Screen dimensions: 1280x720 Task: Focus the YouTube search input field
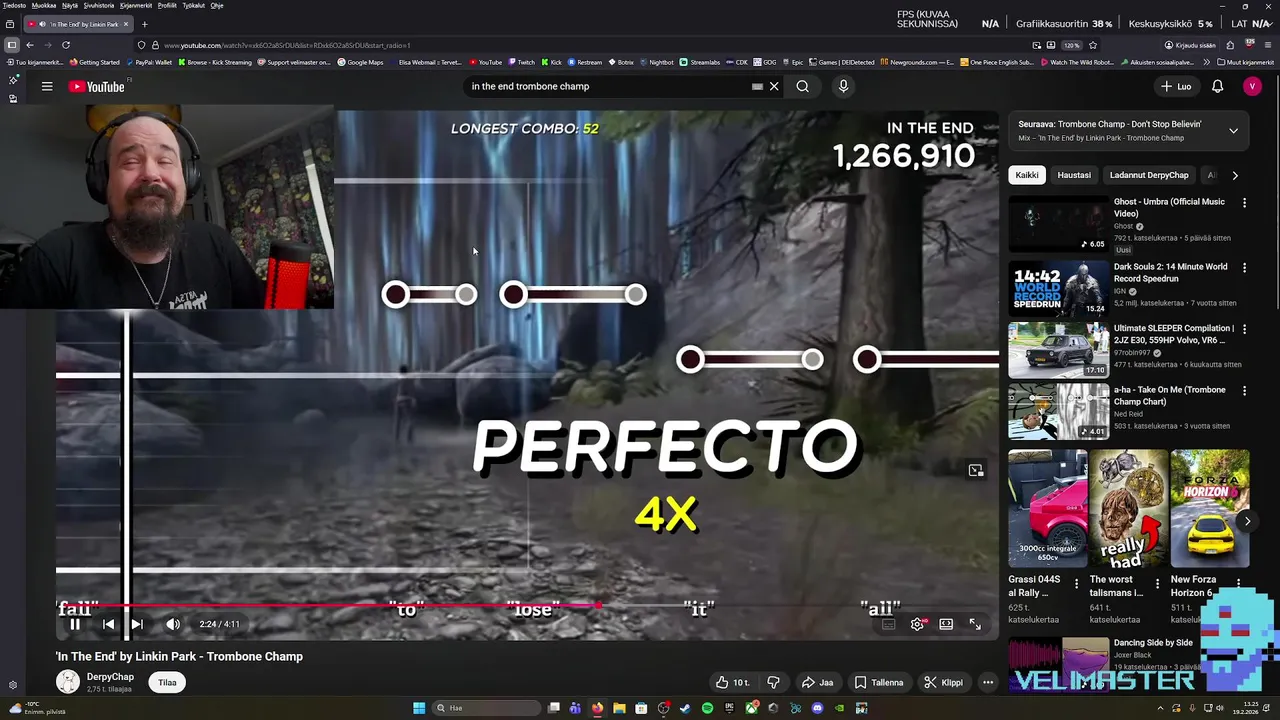click(x=610, y=87)
